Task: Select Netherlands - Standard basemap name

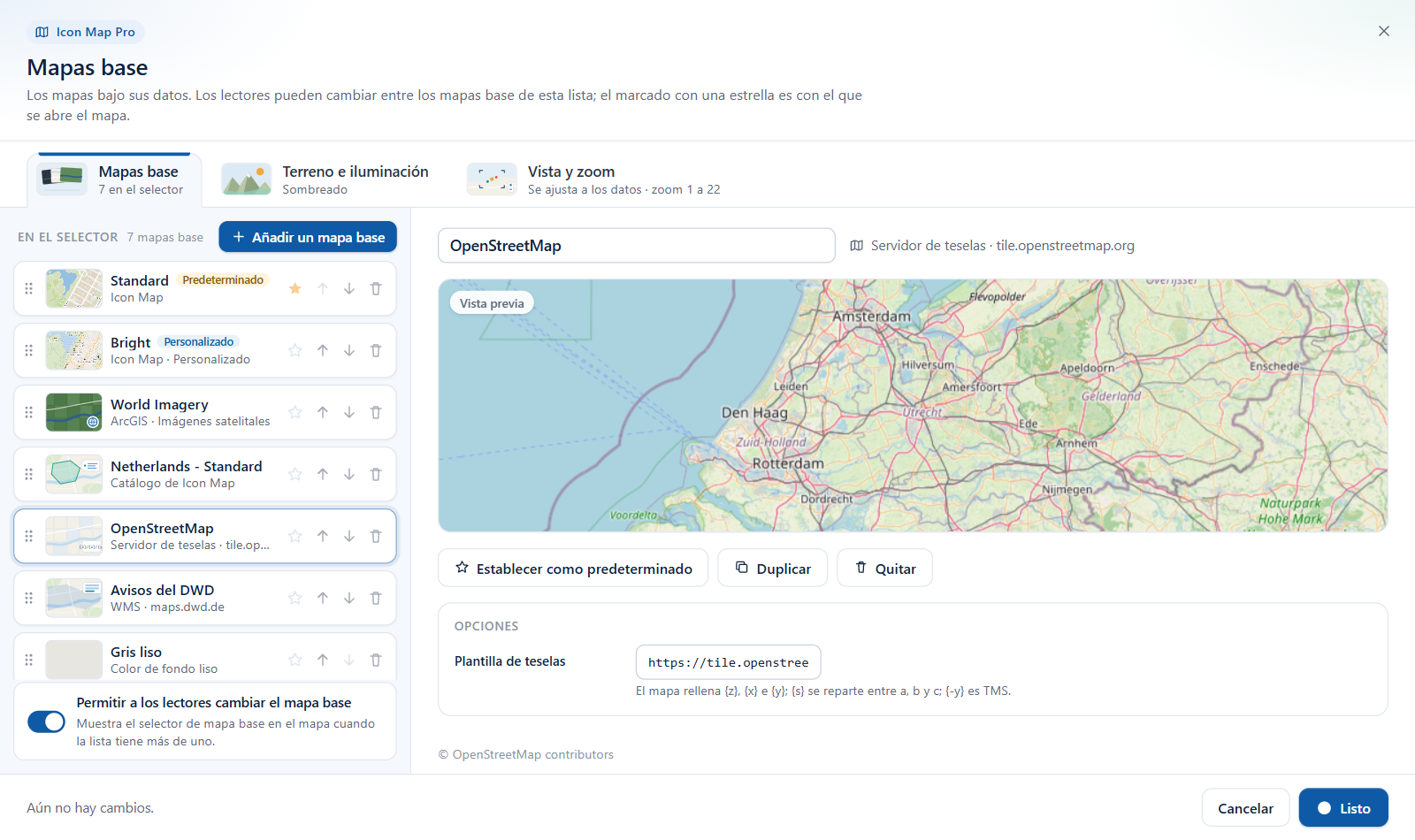Action: click(x=187, y=466)
